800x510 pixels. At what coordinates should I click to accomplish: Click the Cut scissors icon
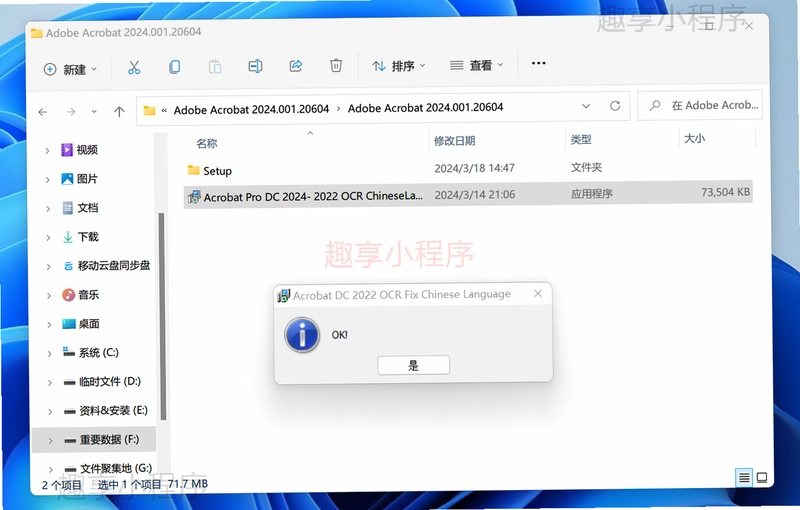pos(134,67)
